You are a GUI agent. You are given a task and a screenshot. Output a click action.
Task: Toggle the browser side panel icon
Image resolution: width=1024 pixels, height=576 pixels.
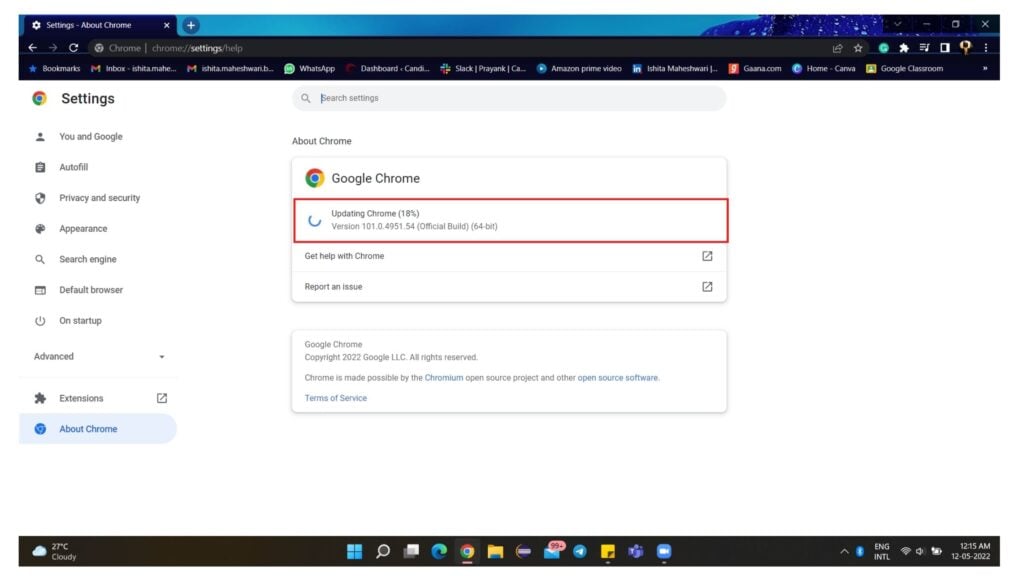click(945, 48)
